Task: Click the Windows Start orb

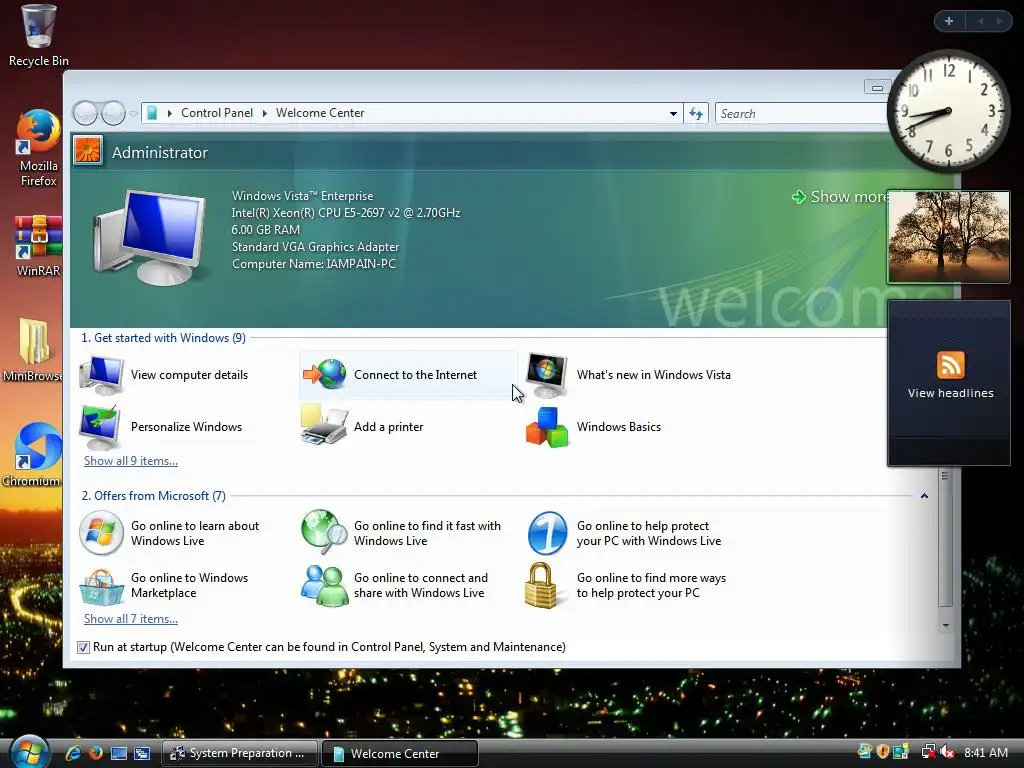Action: (29, 752)
